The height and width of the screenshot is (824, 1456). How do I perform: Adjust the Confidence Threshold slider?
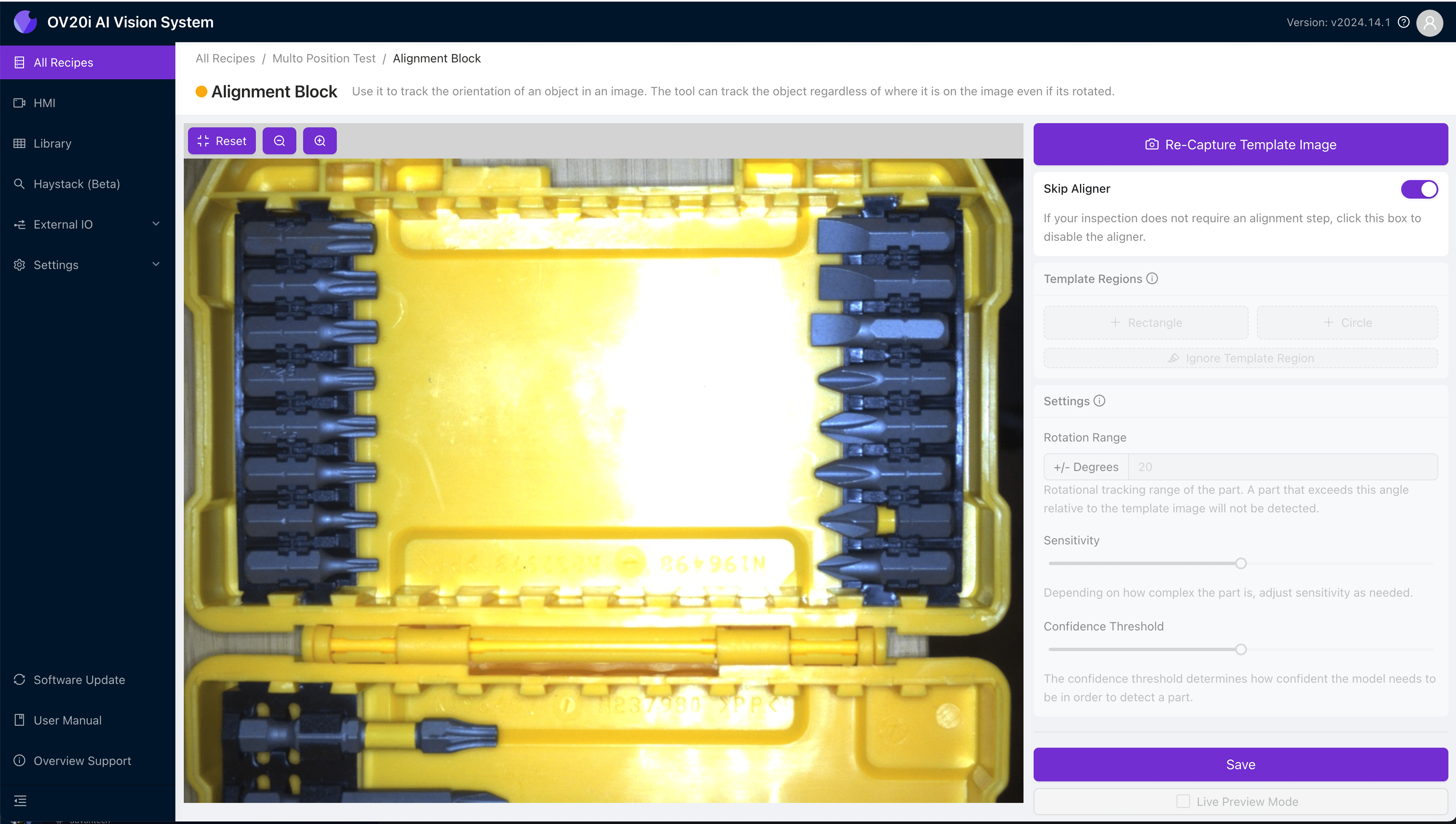point(1241,649)
